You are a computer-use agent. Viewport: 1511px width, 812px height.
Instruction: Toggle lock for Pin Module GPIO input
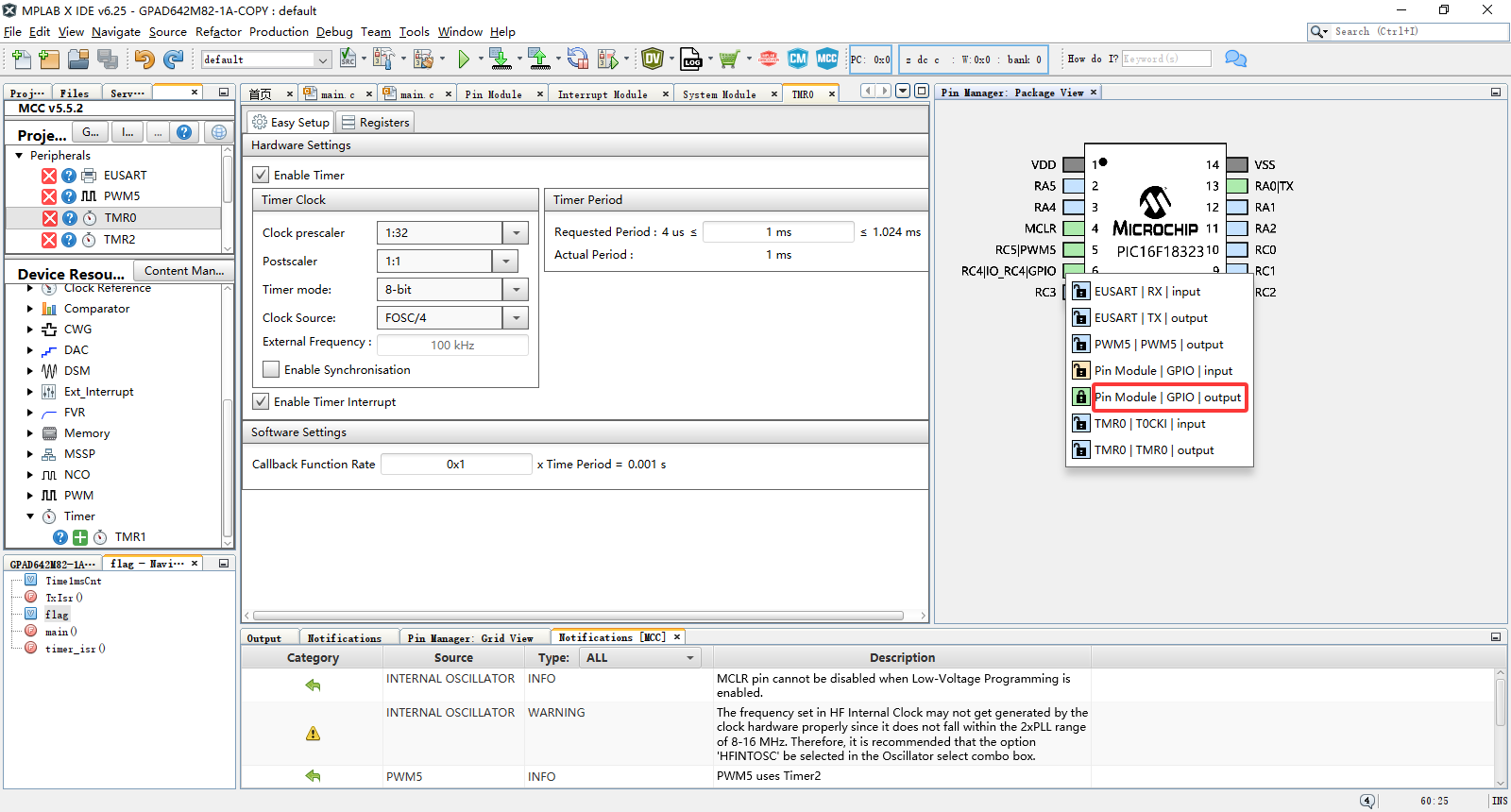click(1080, 371)
